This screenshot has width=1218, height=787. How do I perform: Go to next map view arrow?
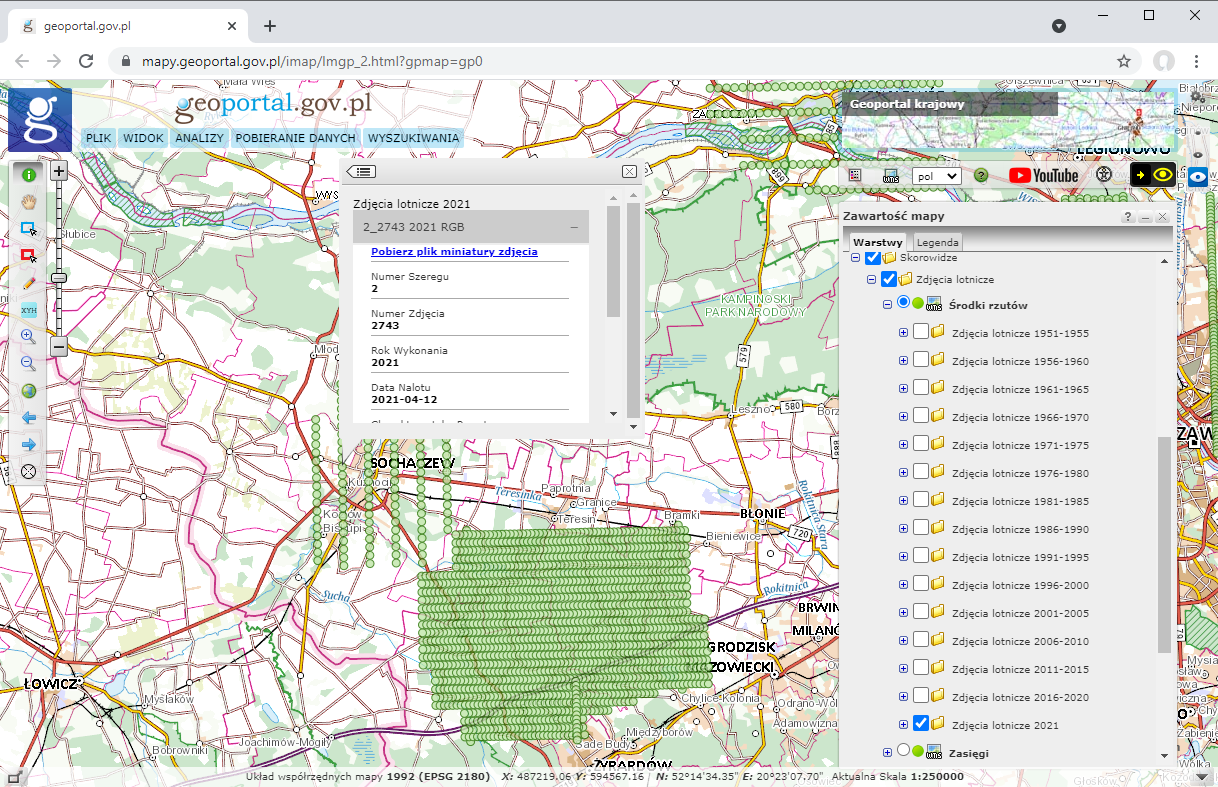pos(29,444)
